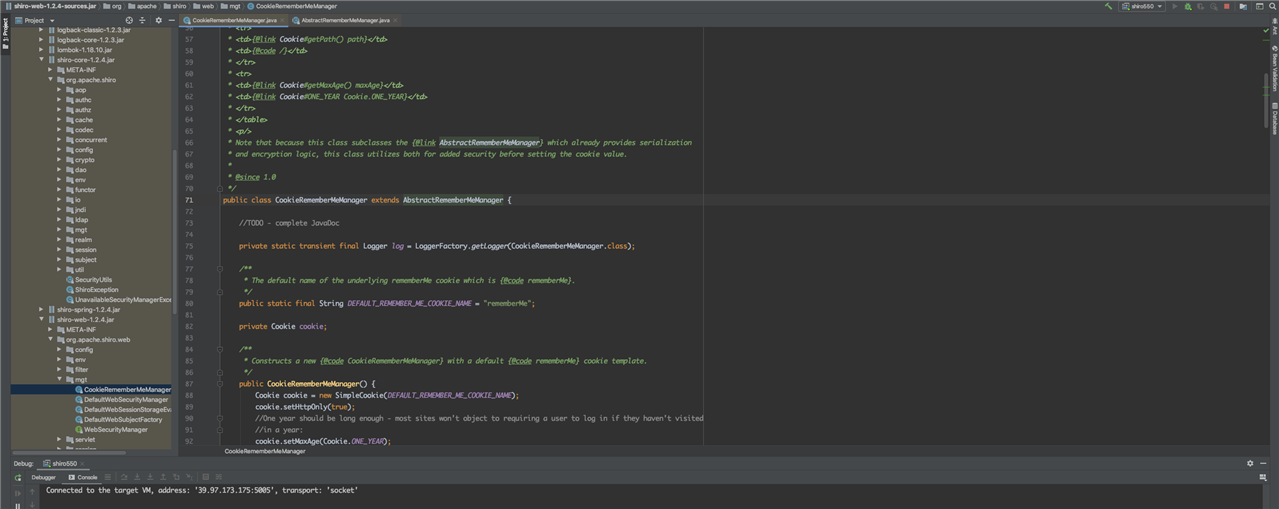Expand shiro-spring-1.2.4.jar node
This screenshot has width=1279, height=509.
pos(41,310)
